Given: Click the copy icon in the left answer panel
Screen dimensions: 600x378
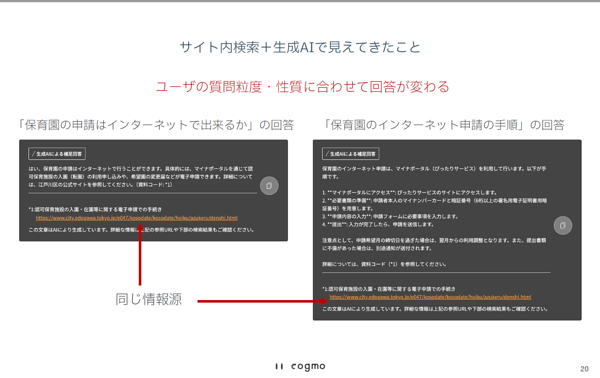Looking at the screenshot, I should click(269, 186).
